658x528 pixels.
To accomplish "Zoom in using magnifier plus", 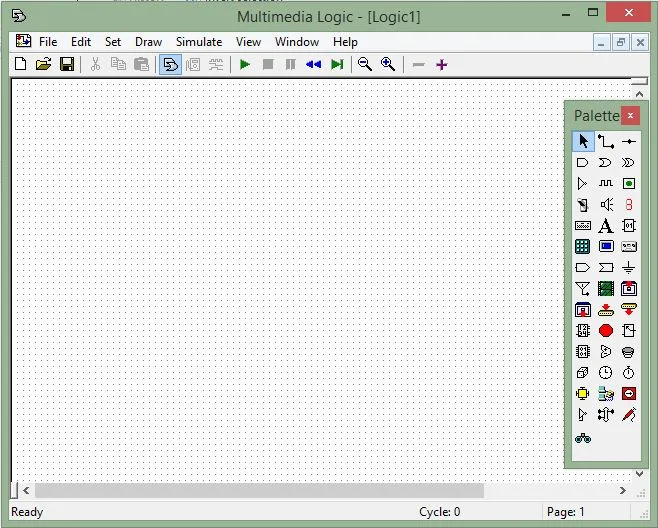I will (x=388, y=65).
